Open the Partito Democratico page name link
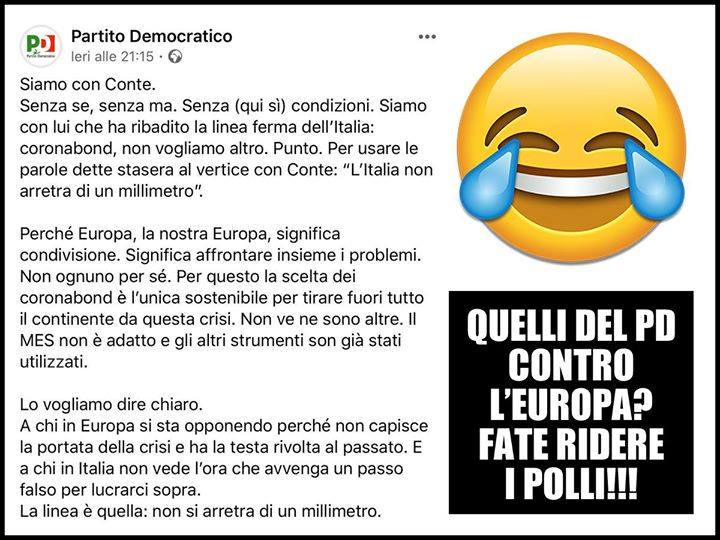The image size is (720, 540). tap(152, 36)
